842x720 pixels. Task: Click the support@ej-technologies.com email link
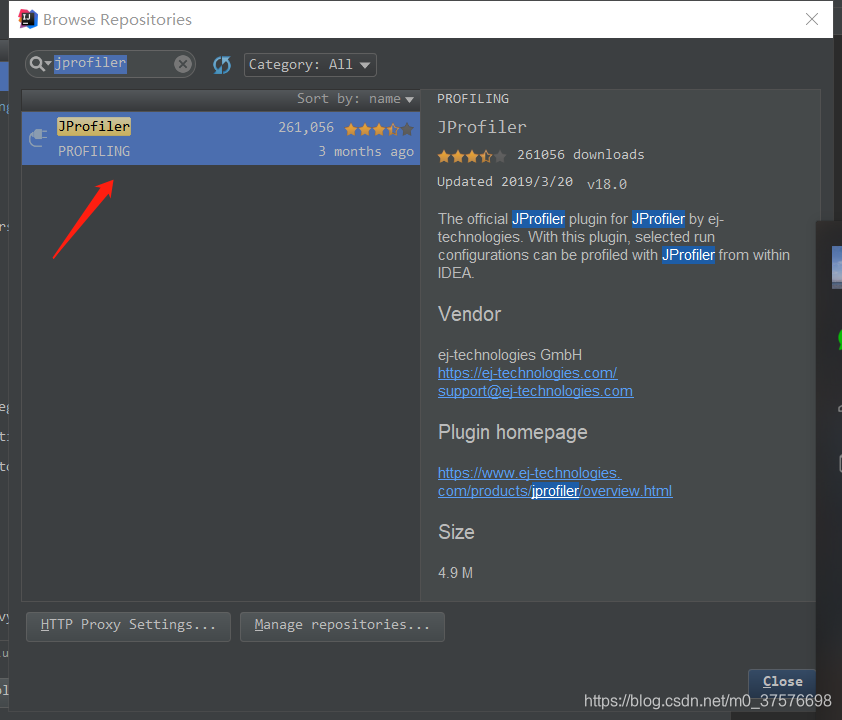coord(535,391)
